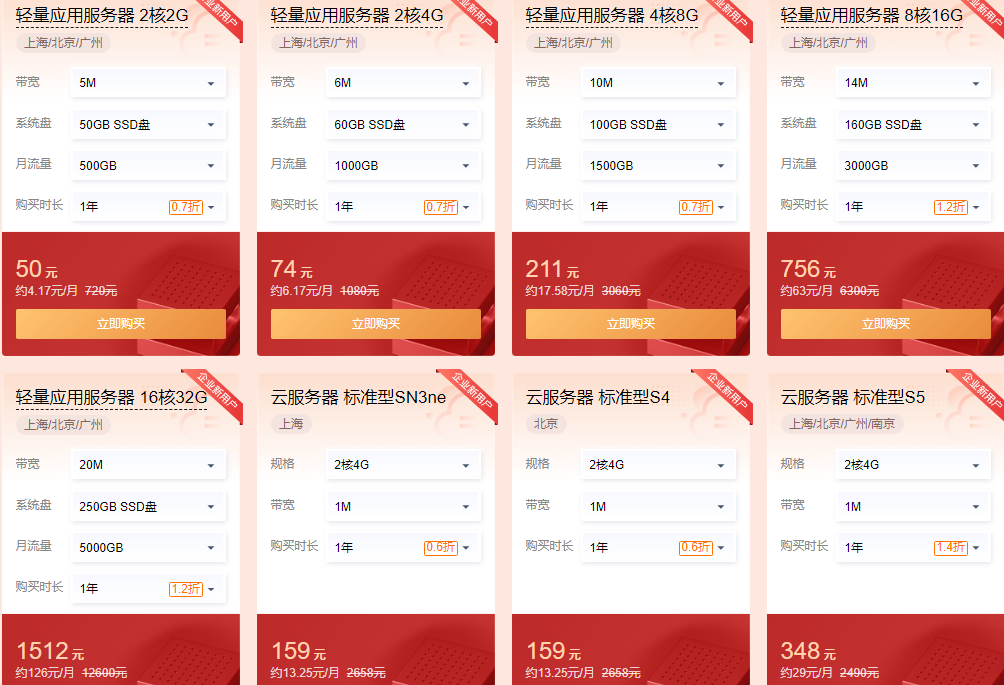This screenshot has height=685, width=1004.
Task: Click 立即购买 for the 50元 server
Action: tap(121, 324)
